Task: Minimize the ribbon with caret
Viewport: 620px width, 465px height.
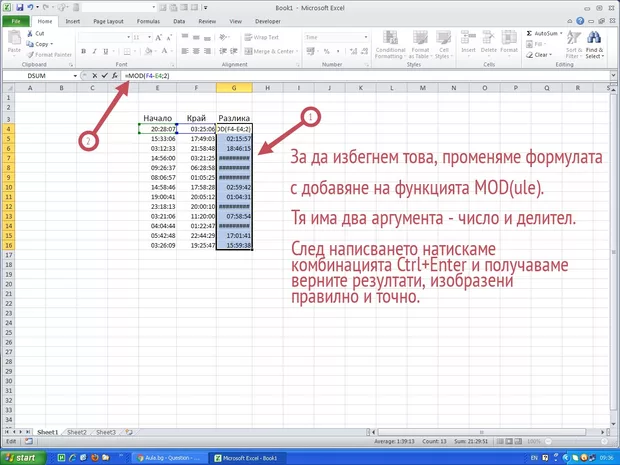Action: tap(569, 21)
